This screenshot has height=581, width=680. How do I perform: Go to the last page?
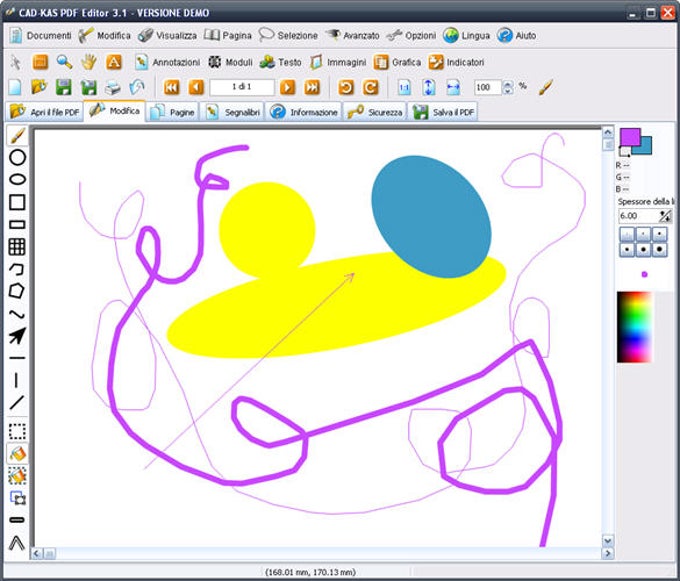tap(312, 87)
